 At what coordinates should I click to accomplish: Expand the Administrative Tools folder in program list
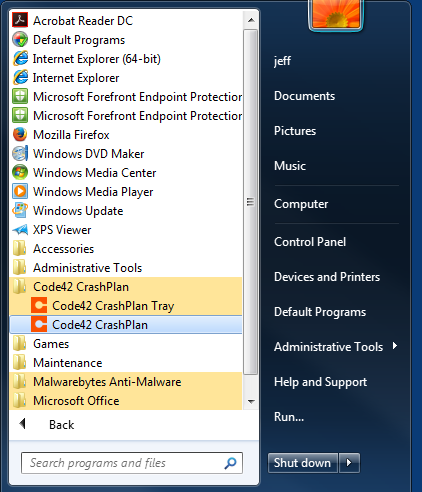[x=126, y=268]
